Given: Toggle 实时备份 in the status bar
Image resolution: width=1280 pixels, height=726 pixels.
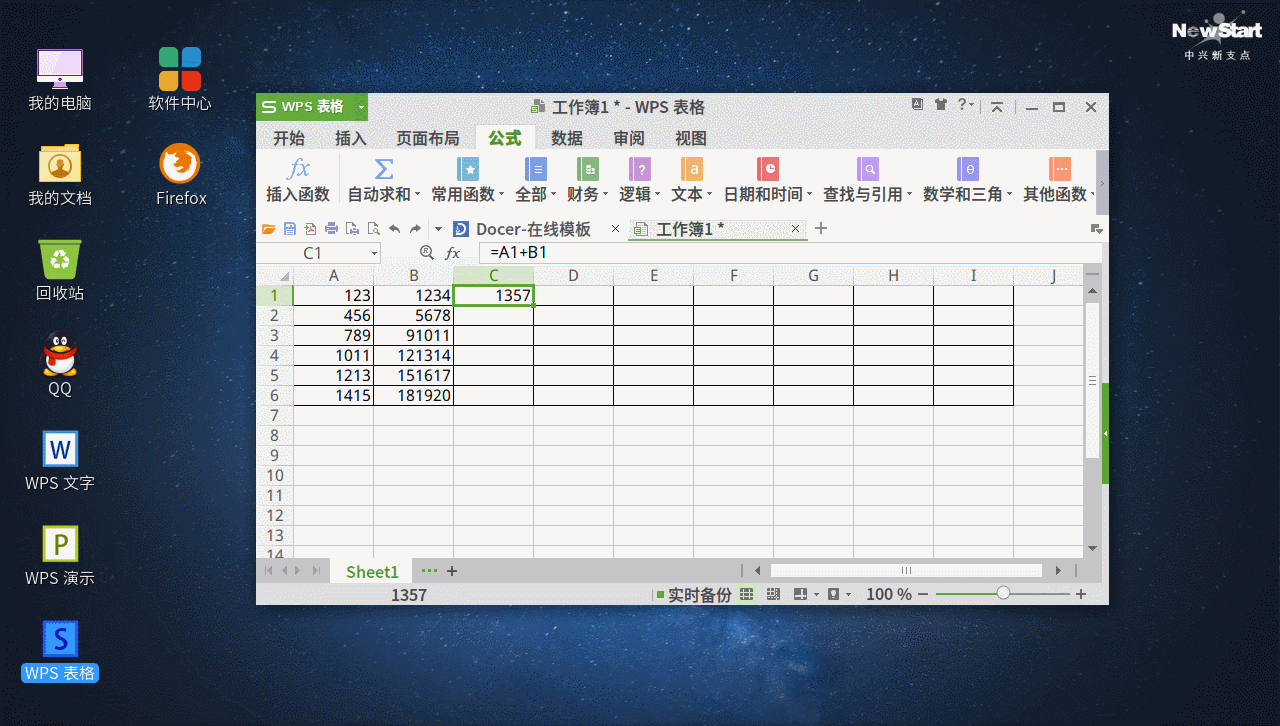Looking at the screenshot, I should (694, 595).
